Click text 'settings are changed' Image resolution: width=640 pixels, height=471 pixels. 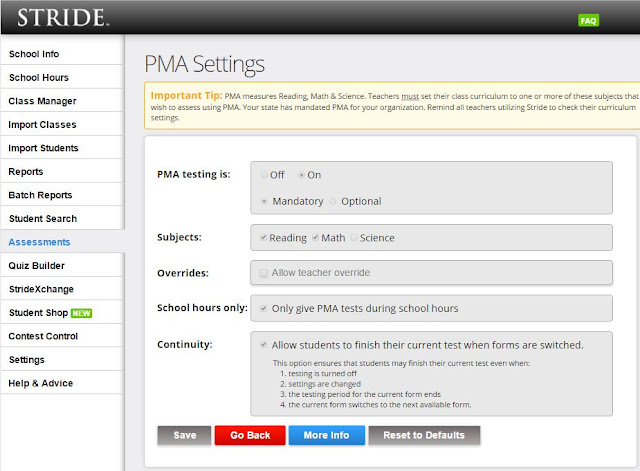(324, 384)
